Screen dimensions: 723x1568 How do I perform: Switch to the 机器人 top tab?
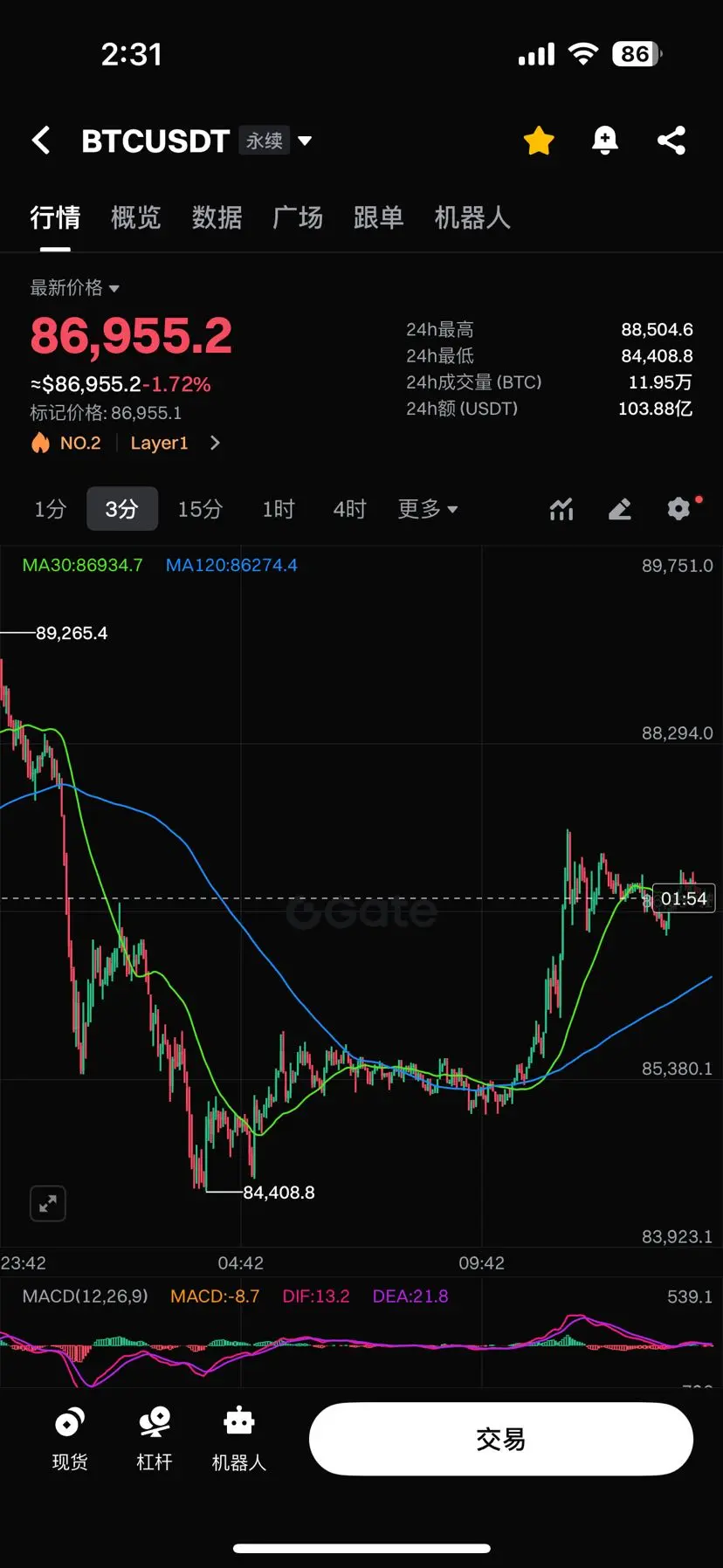(472, 217)
